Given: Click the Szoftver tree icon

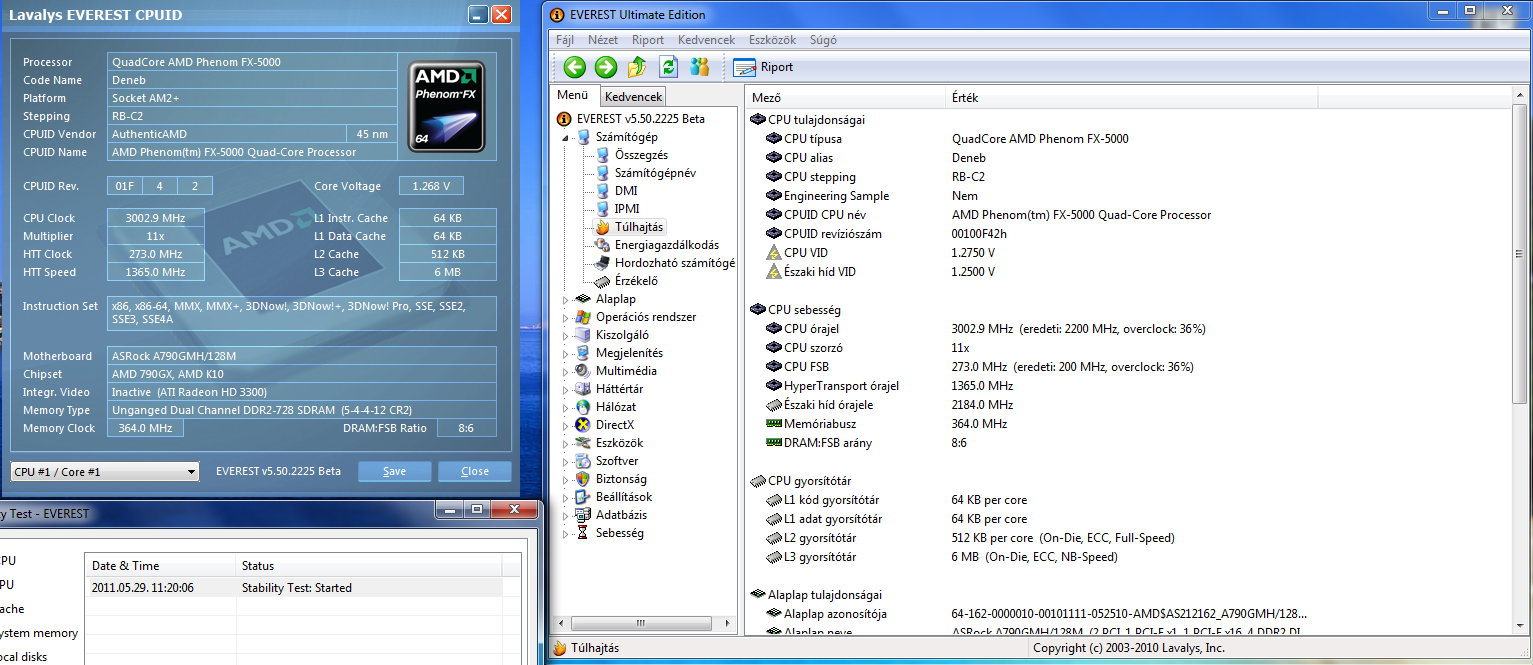Looking at the screenshot, I should point(583,461).
